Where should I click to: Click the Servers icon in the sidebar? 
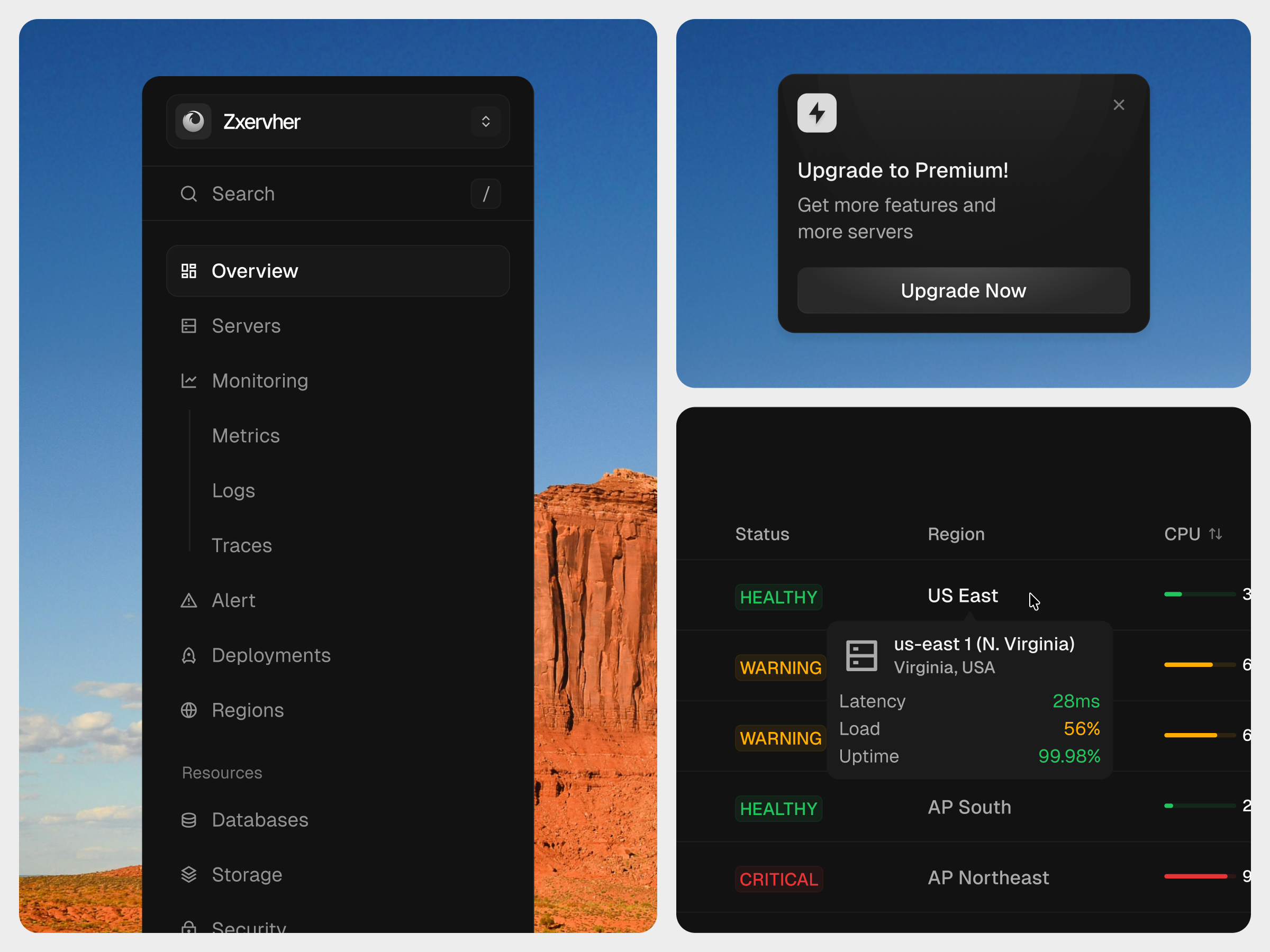(x=189, y=325)
